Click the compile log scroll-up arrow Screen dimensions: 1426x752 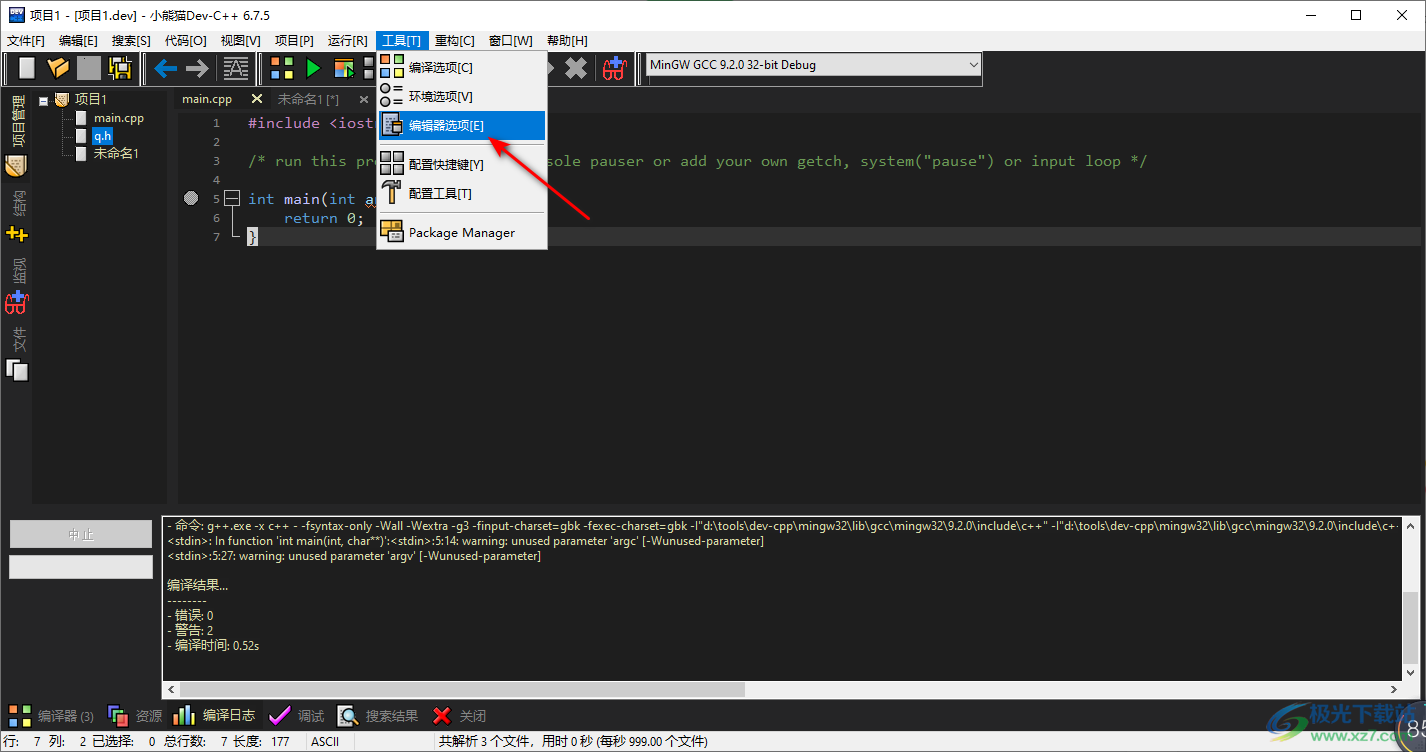1410,524
